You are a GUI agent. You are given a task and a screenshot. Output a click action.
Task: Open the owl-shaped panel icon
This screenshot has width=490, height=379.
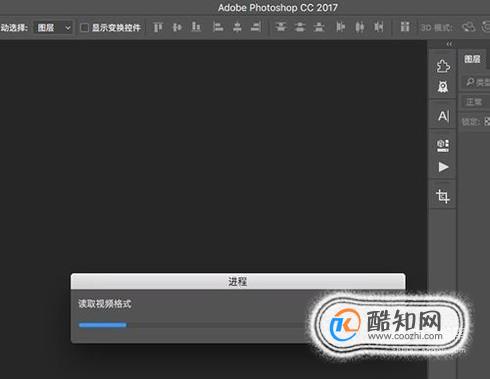coord(443,87)
